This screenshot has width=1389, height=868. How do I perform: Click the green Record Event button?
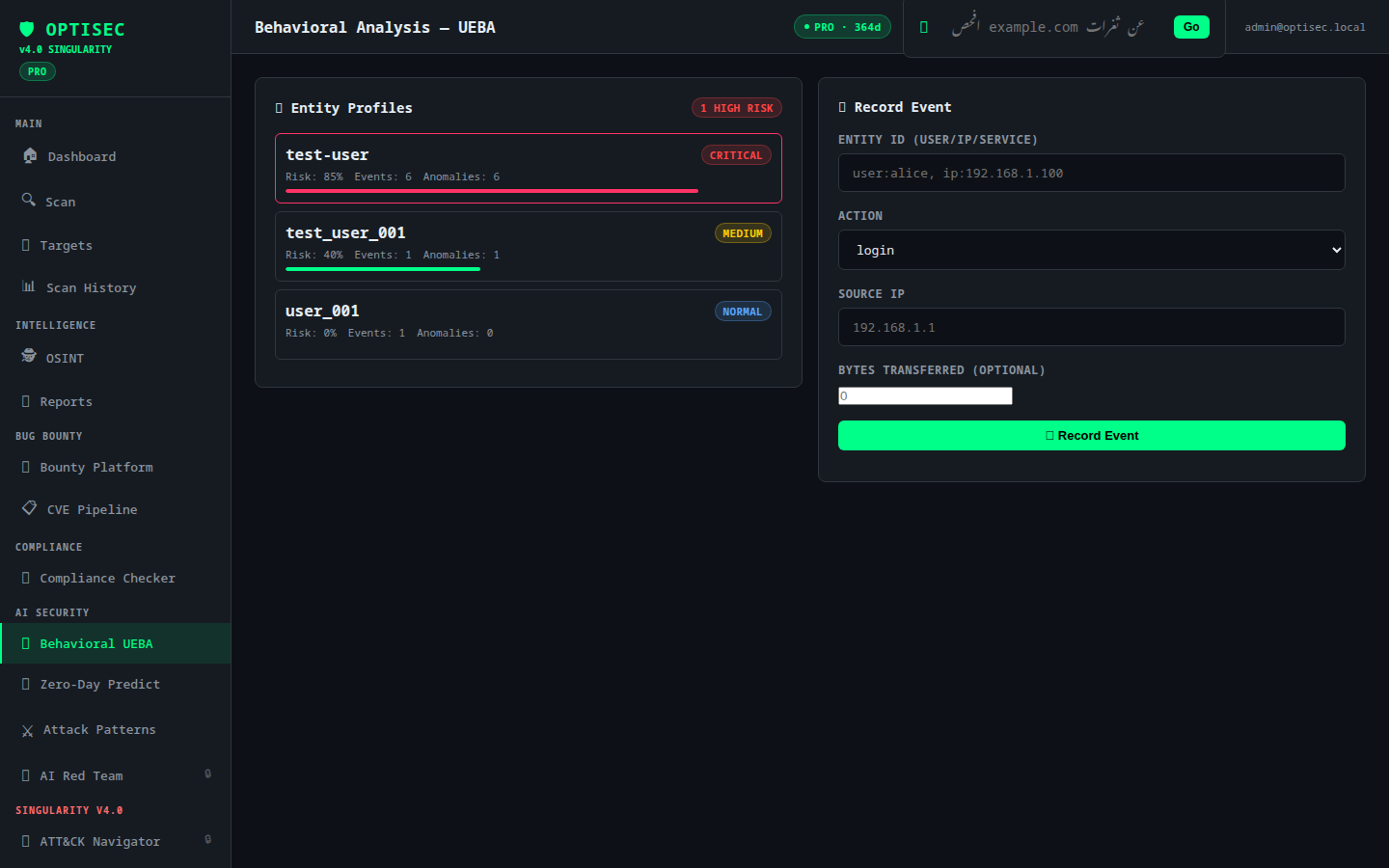tap(1092, 435)
